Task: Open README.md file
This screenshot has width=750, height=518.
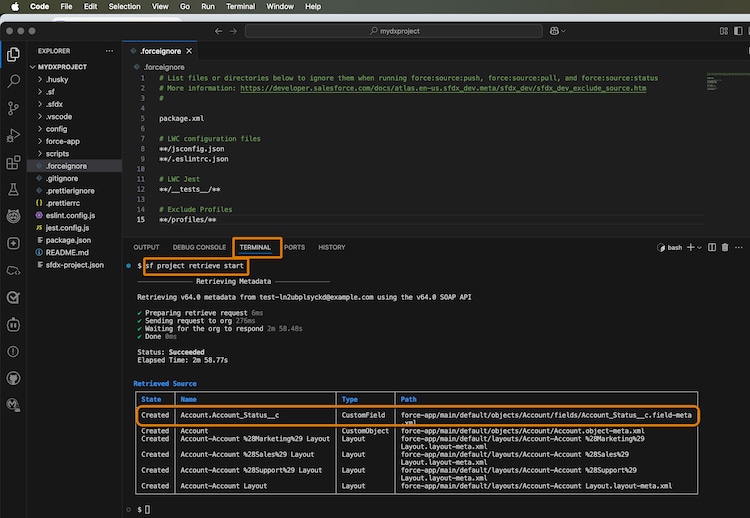Action: (67, 253)
